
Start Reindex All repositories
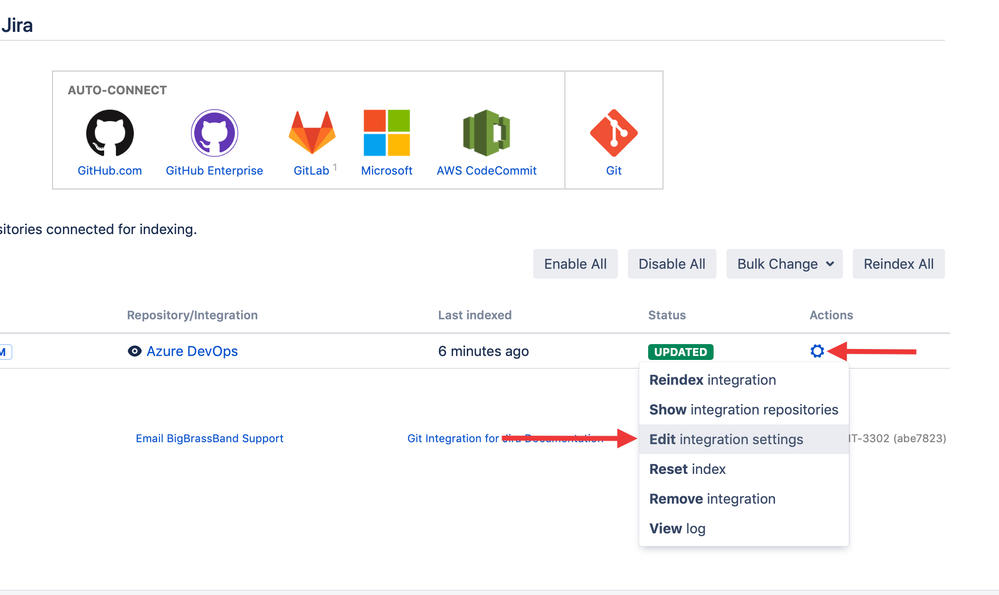(898, 264)
